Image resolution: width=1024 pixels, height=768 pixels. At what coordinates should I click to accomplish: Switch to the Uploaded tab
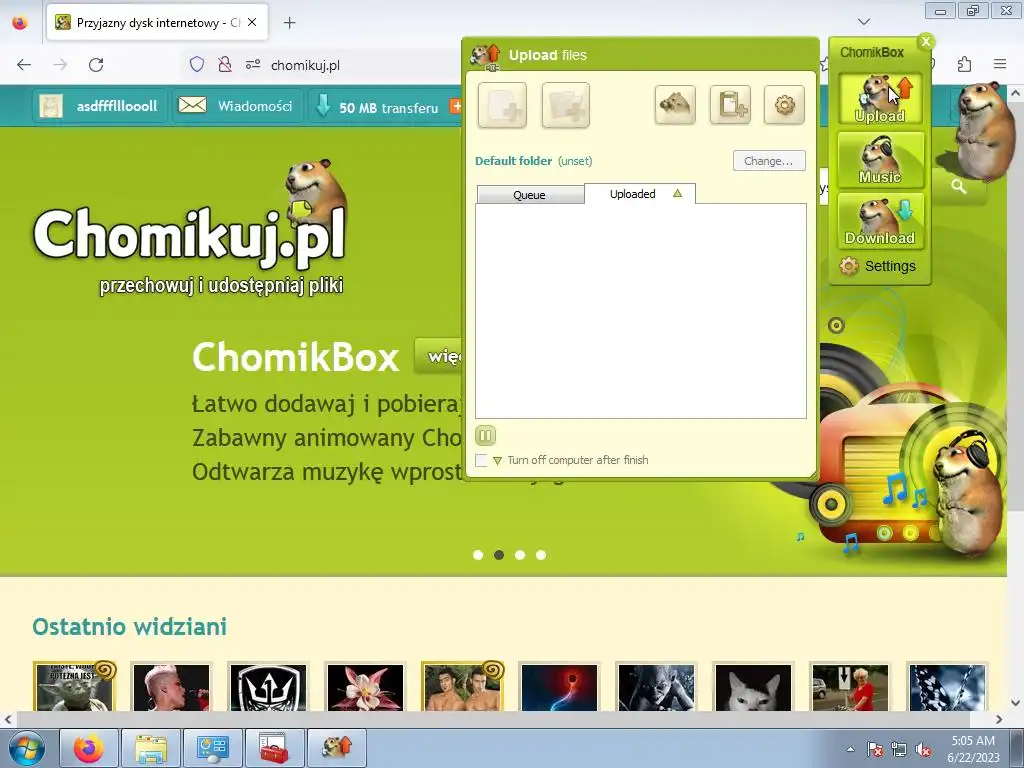[x=640, y=194]
